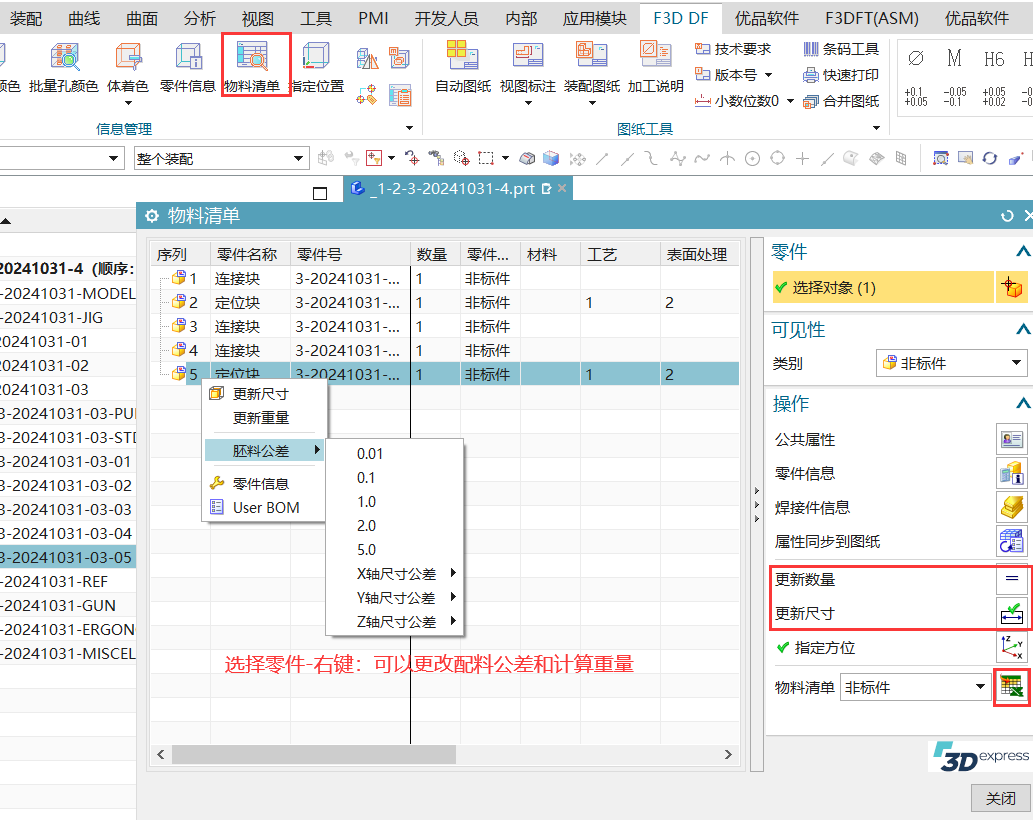Image resolution: width=1033 pixels, height=820 pixels.
Task: Select row 2 定位块 in the list
Action: coord(445,302)
